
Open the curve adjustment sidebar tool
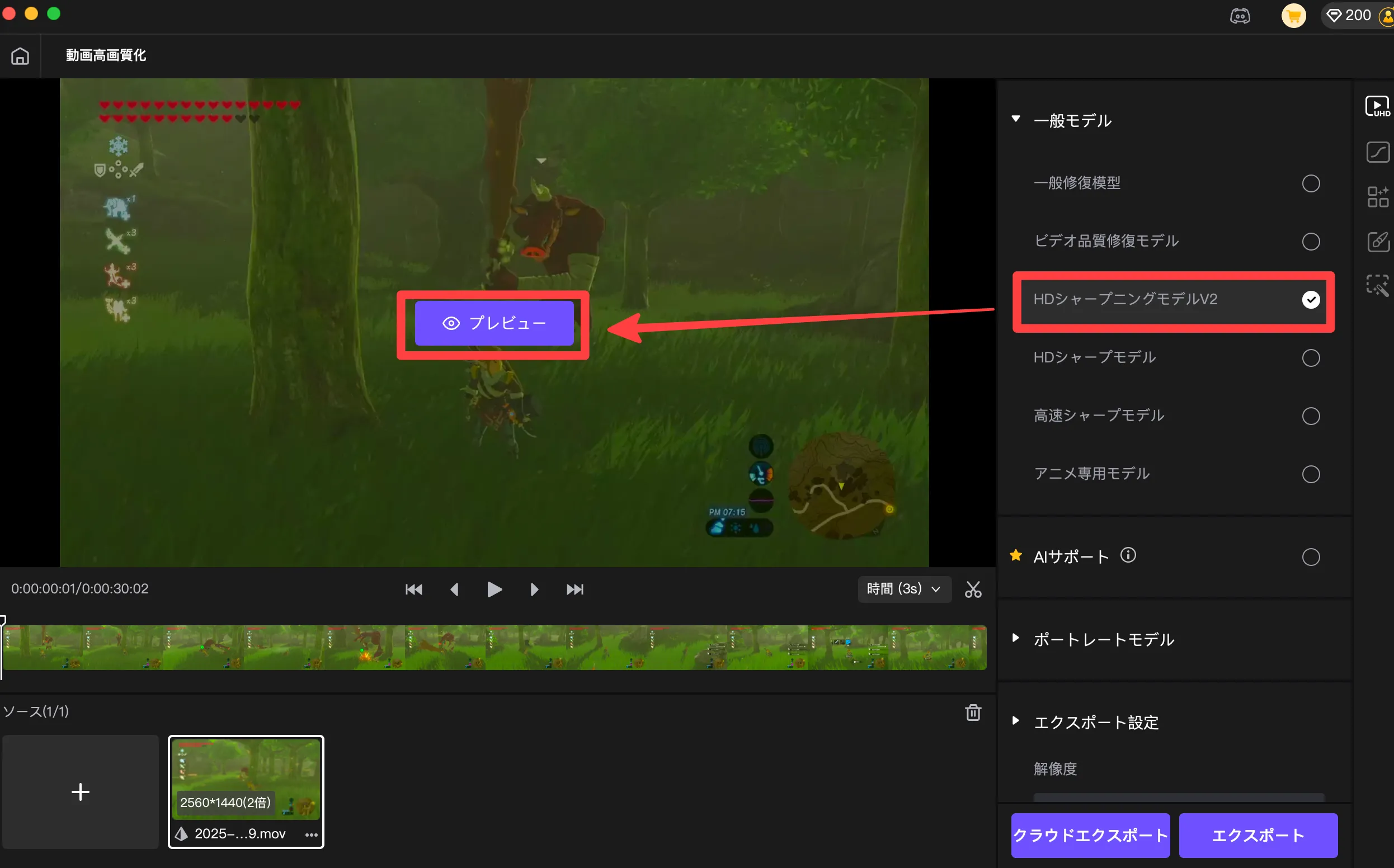pos(1377,152)
